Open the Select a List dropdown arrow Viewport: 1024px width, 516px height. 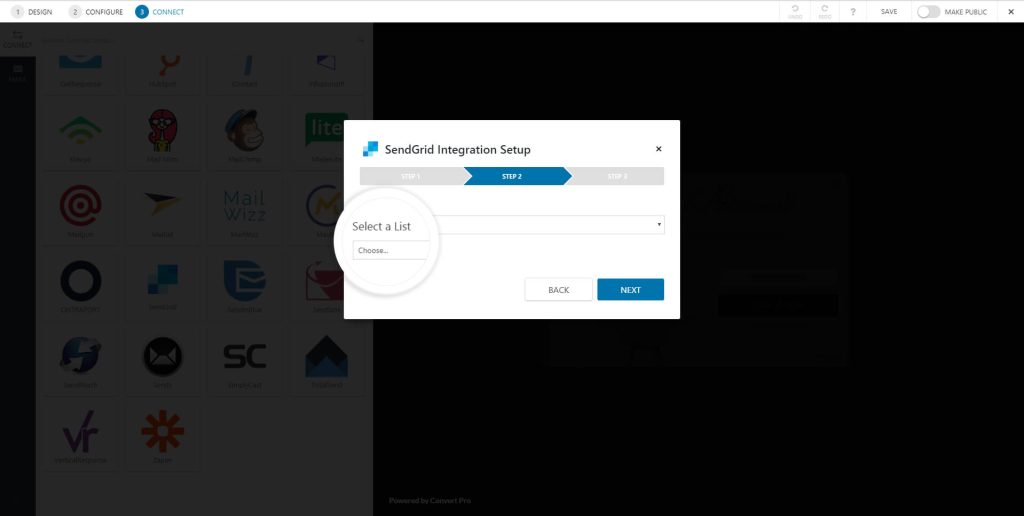coord(659,225)
